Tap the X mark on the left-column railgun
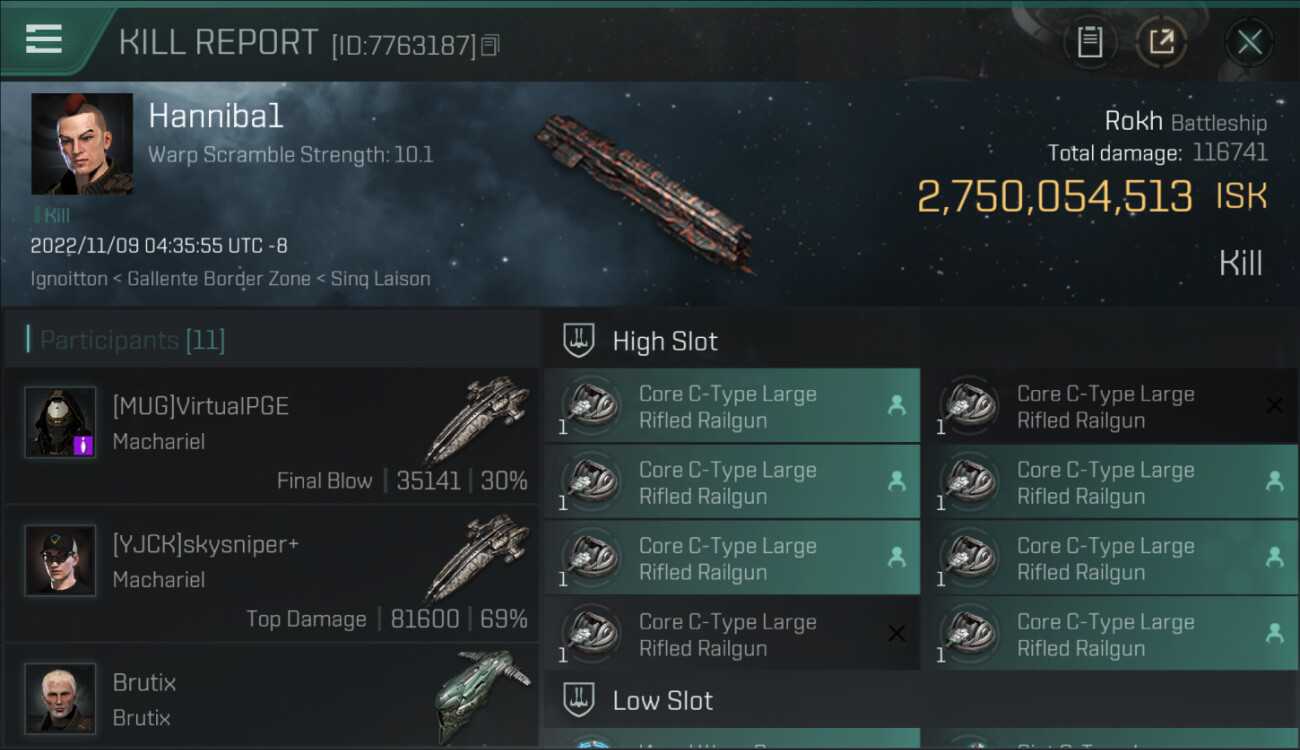Image resolution: width=1300 pixels, height=750 pixels. click(897, 634)
